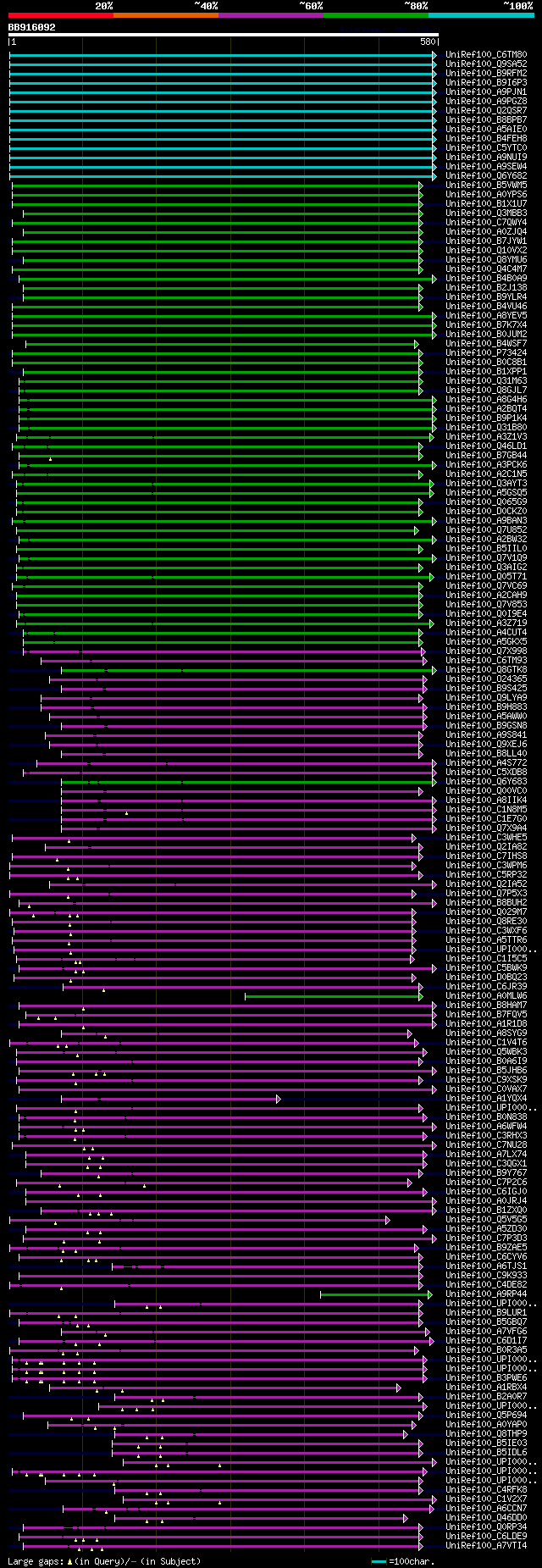Viewport: 542px width, 1568px height.
Task: Click the cyan =100char. scale bar
Action: pos(379,1561)
